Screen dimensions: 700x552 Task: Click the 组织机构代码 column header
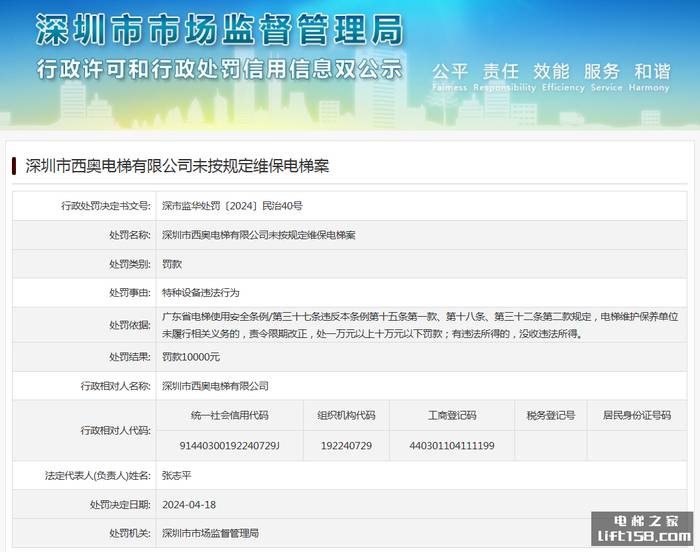346,415
